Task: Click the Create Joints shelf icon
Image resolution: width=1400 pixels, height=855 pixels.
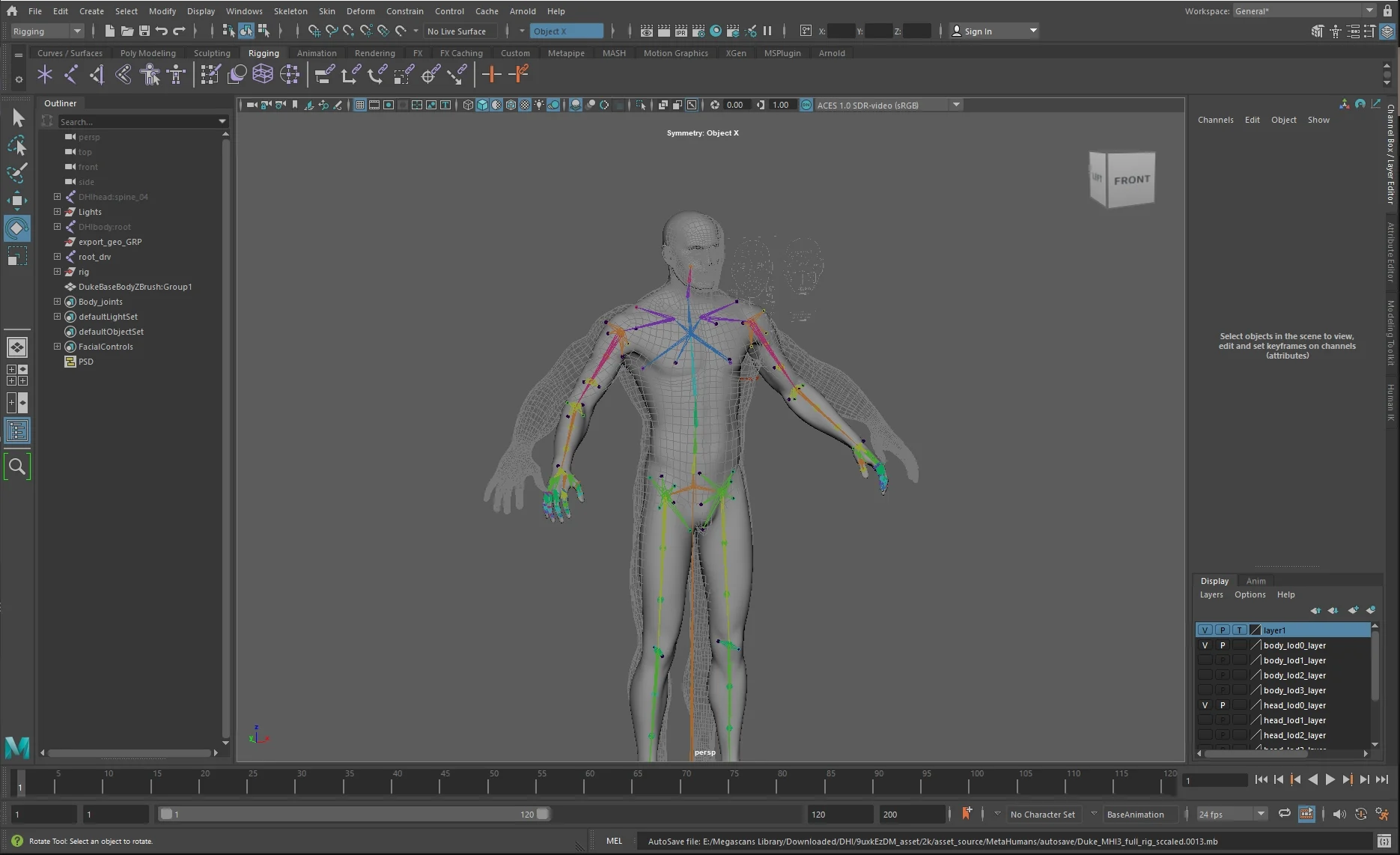Action: pos(70,74)
